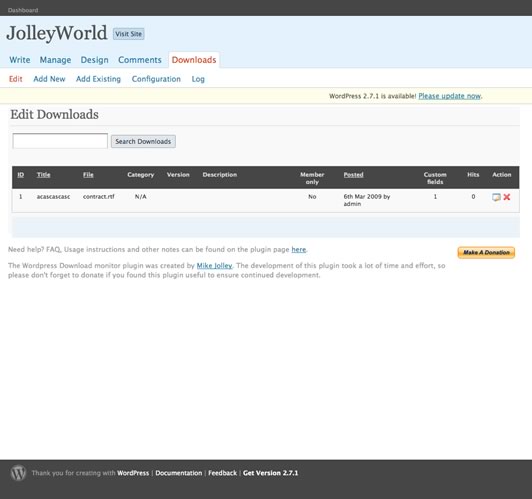
Task: Click the Visit Site button
Action: coord(129,34)
